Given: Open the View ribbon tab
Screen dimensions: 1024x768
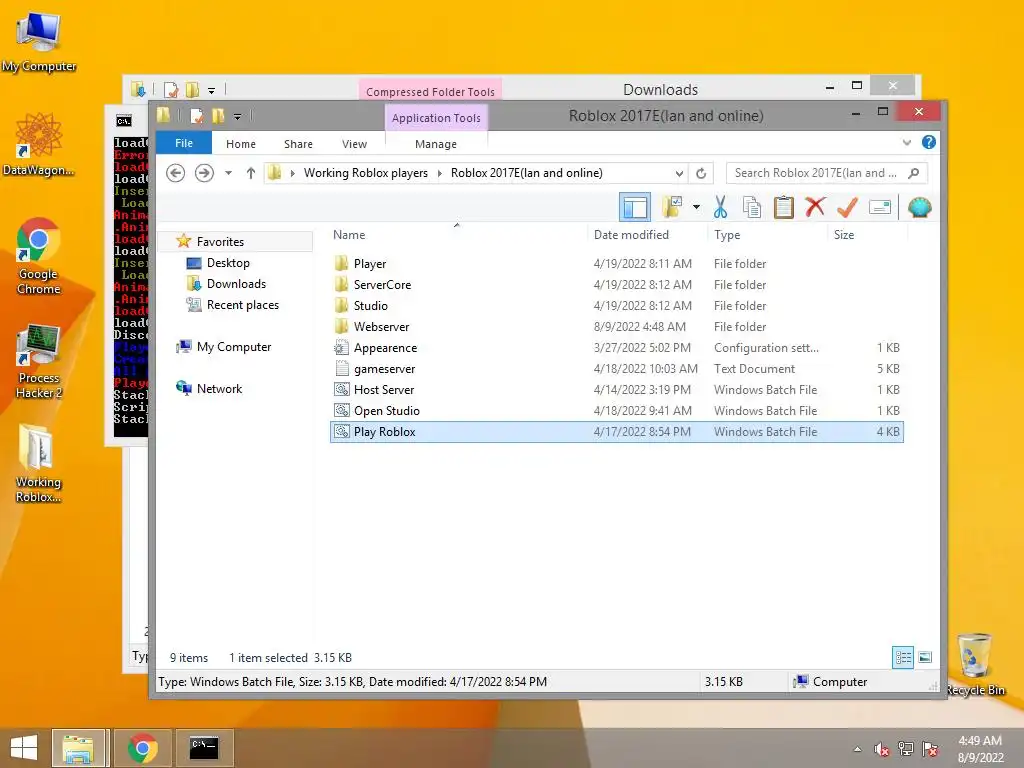Looking at the screenshot, I should pyautogui.click(x=355, y=144).
